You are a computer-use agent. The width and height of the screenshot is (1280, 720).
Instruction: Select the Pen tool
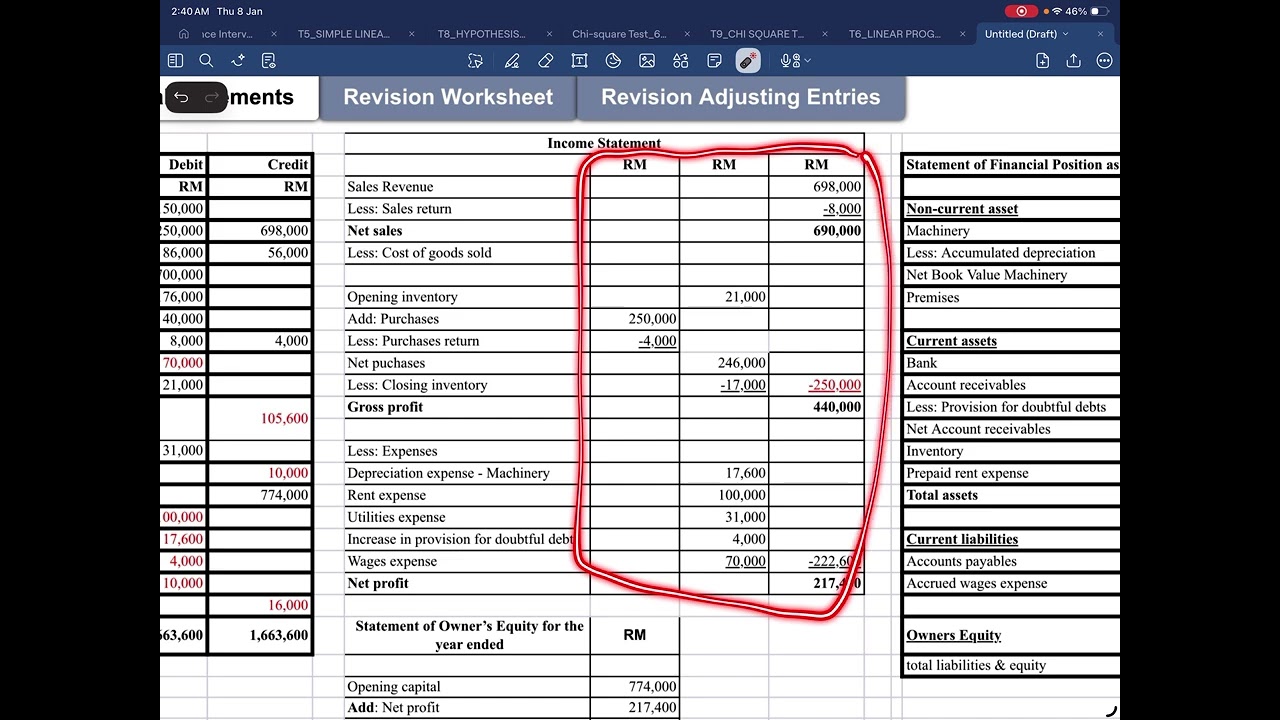pyautogui.click(x=512, y=61)
